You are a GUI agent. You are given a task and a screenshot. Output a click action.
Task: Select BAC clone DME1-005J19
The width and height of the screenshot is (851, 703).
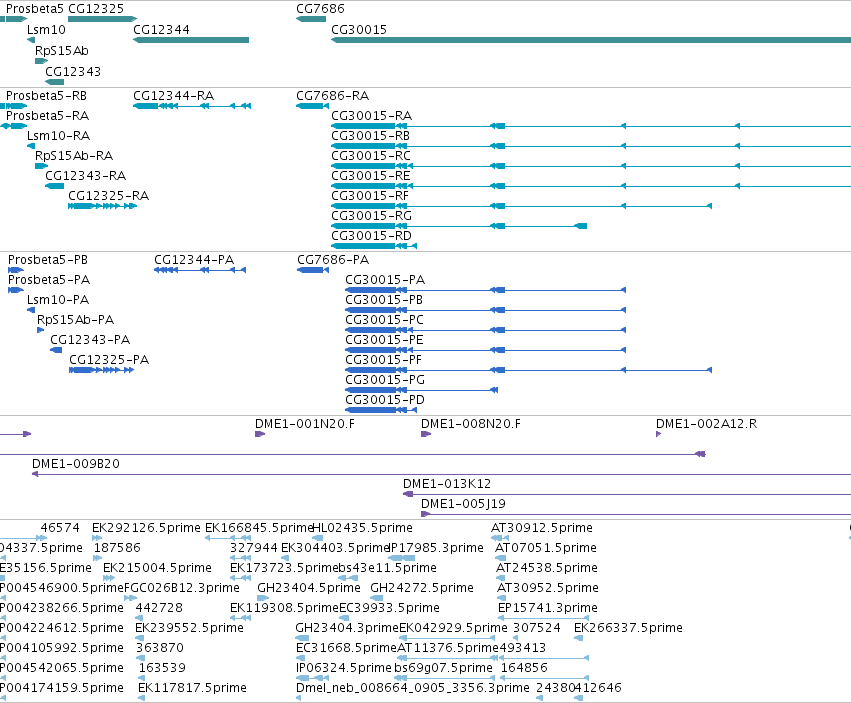463,504
